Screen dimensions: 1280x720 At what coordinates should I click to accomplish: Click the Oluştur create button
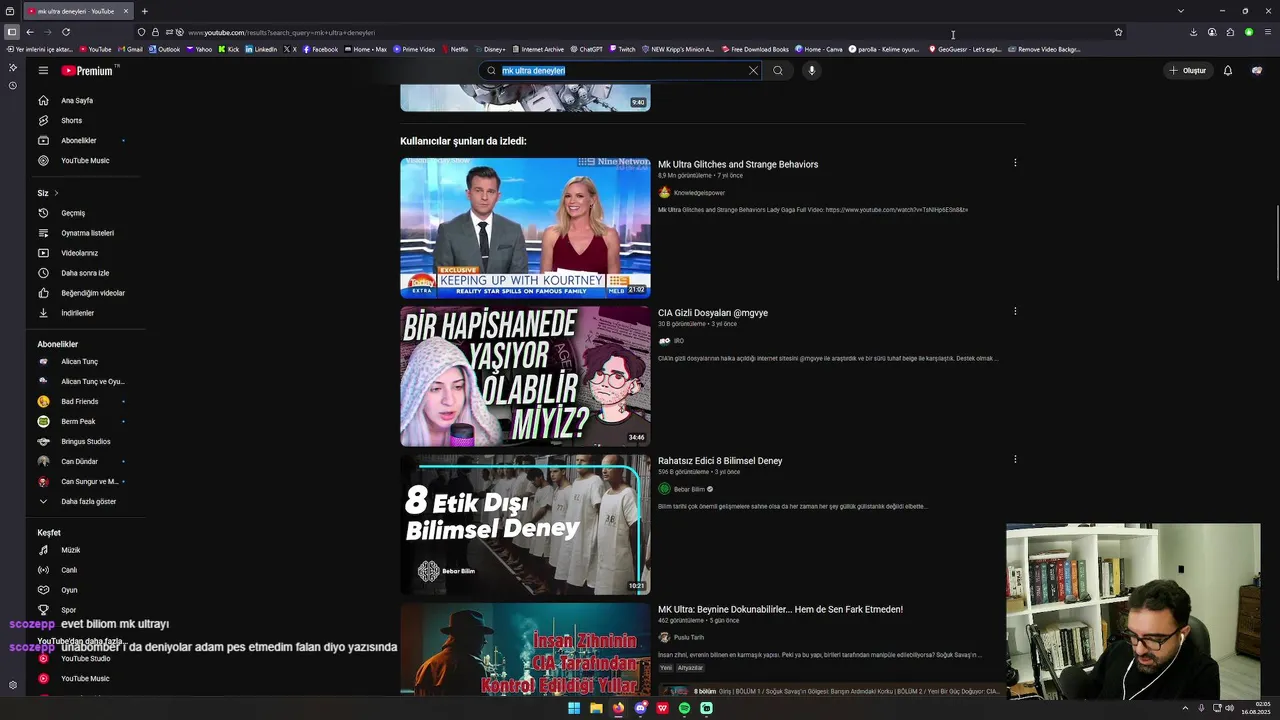[x=1187, y=70]
